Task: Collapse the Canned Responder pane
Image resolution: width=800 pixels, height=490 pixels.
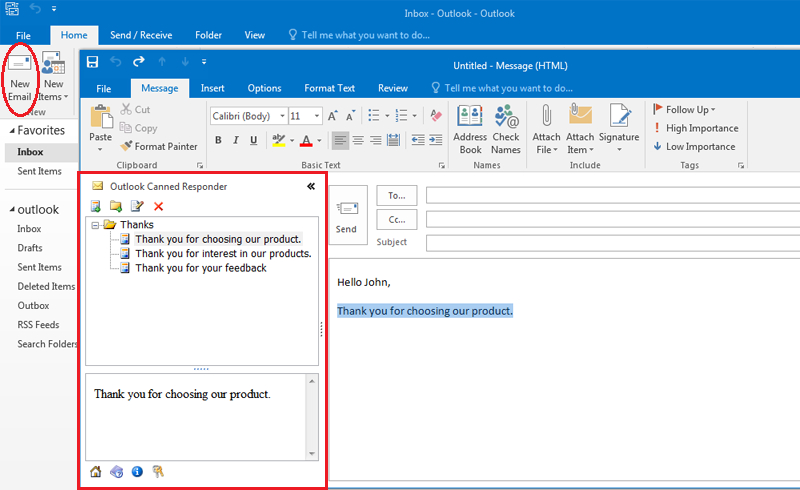Action: click(311, 186)
